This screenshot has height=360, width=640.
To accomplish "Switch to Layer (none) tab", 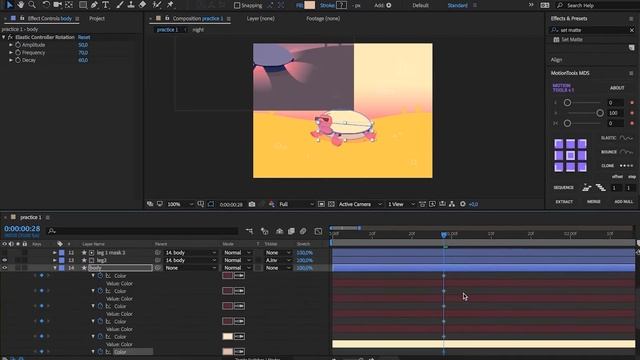I will pos(260,18).
